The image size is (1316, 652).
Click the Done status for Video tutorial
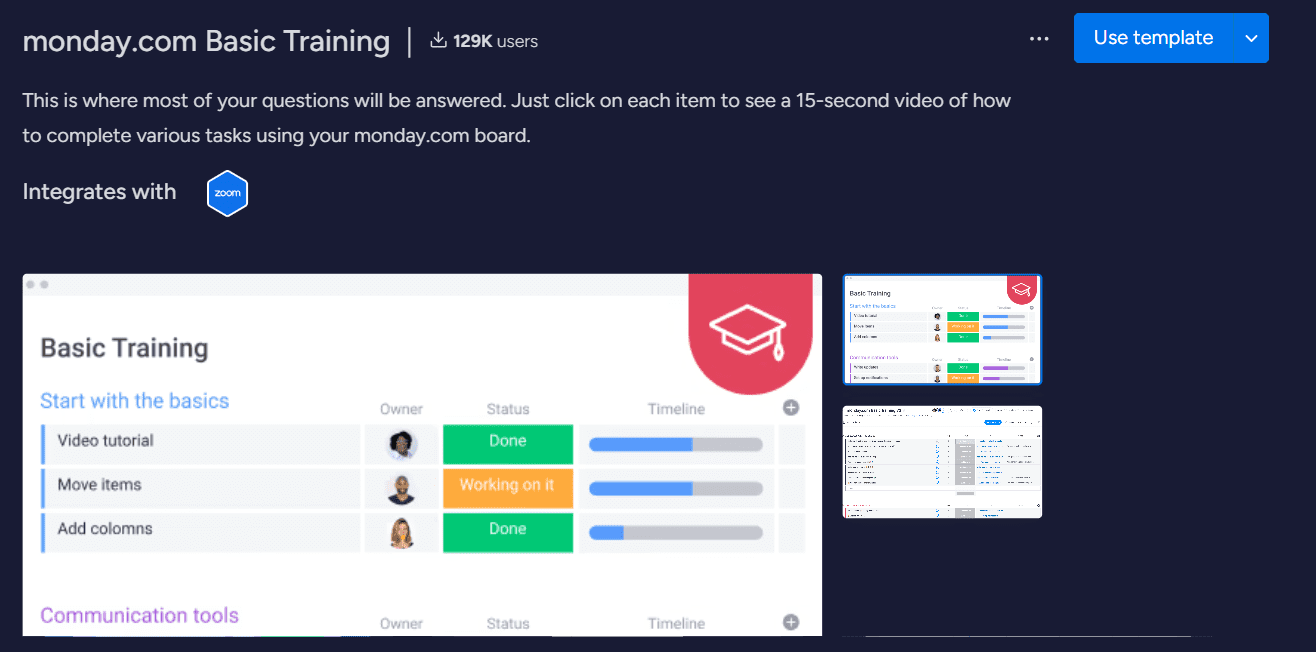coord(507,443)
